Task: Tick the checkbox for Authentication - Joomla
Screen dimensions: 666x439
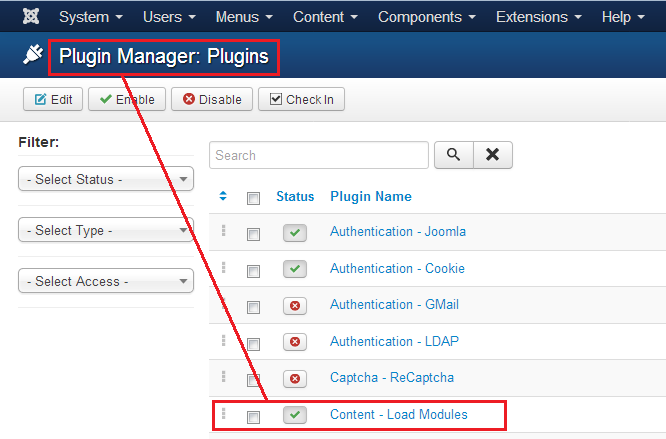Action: click(253, 234)
